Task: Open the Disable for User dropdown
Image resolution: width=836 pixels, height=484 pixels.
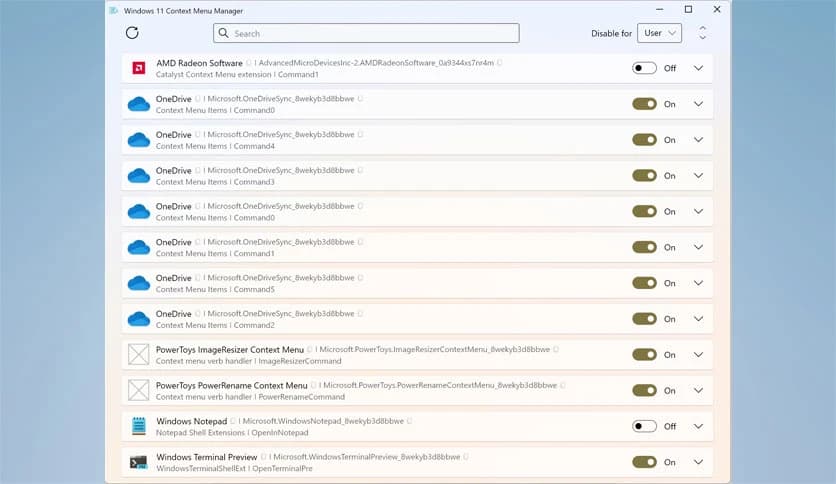Action: [660, 33]
